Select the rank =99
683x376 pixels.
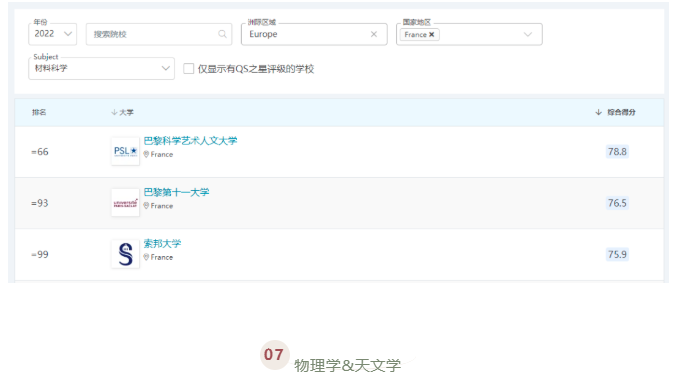click(x=40, y=255)
